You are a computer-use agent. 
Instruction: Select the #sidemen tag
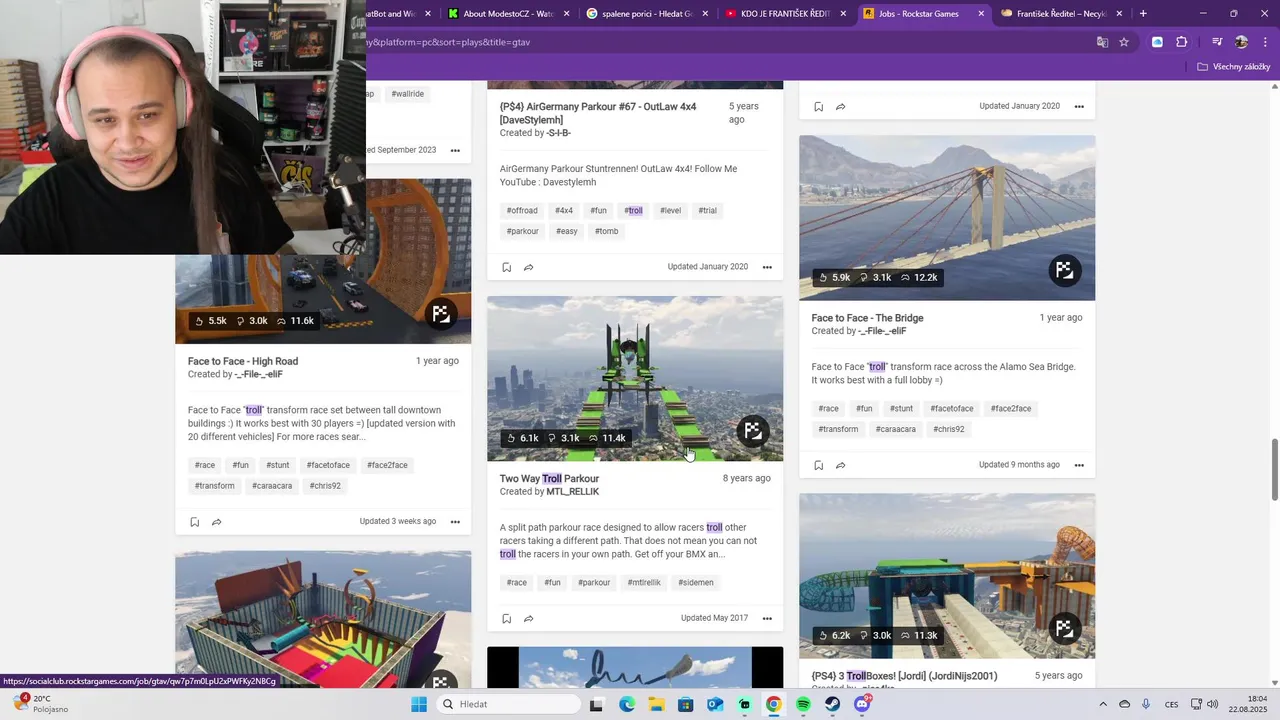696,583
